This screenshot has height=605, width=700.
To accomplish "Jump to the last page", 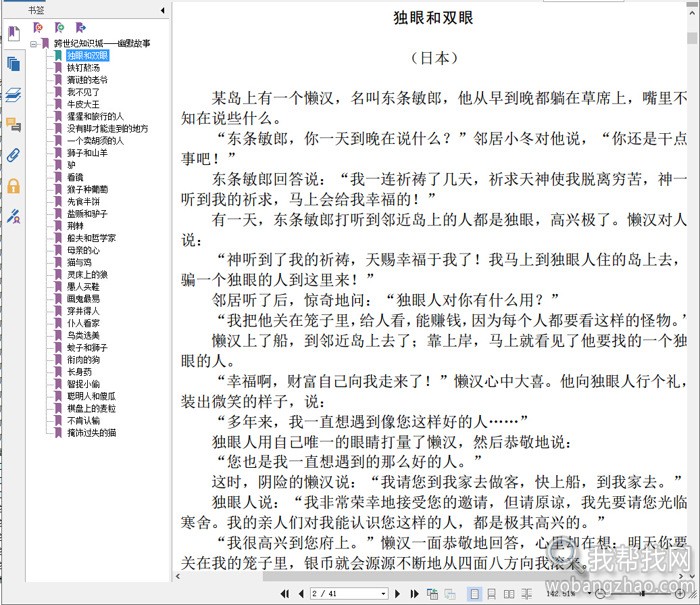I will coord(414,593).
